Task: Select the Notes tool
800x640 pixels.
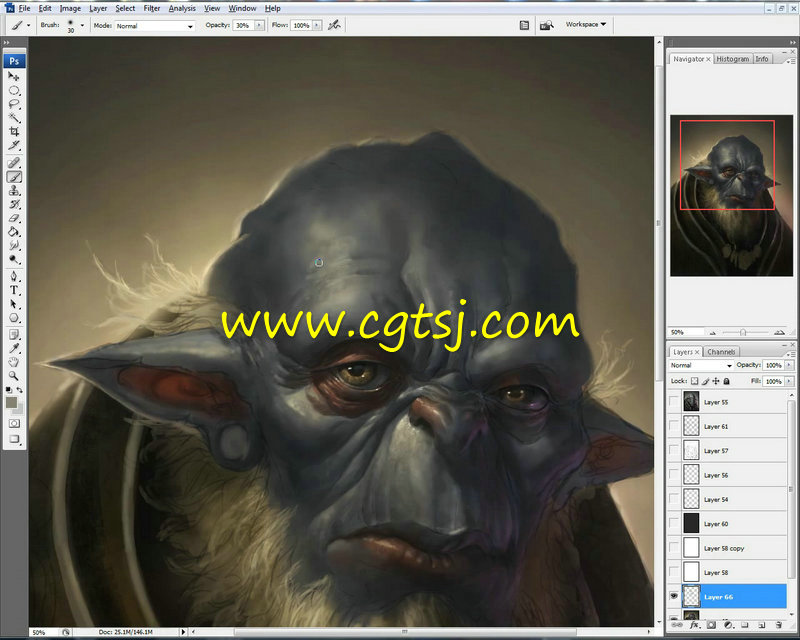Action: (x=14, y=335)
